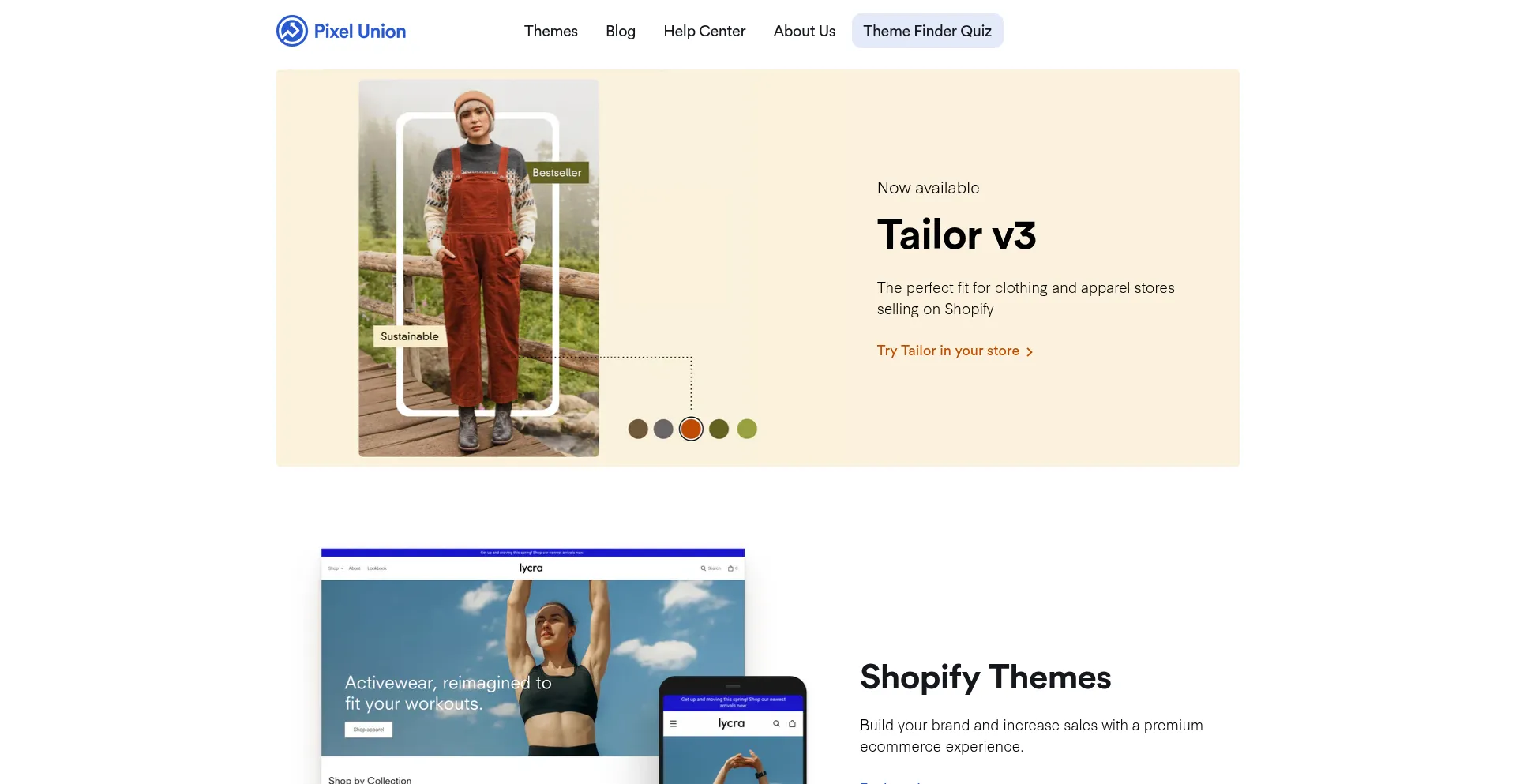The width and height of the screenshot is (1516, 784).
Task: Go to the Help Center page
Action: [704, 32]
